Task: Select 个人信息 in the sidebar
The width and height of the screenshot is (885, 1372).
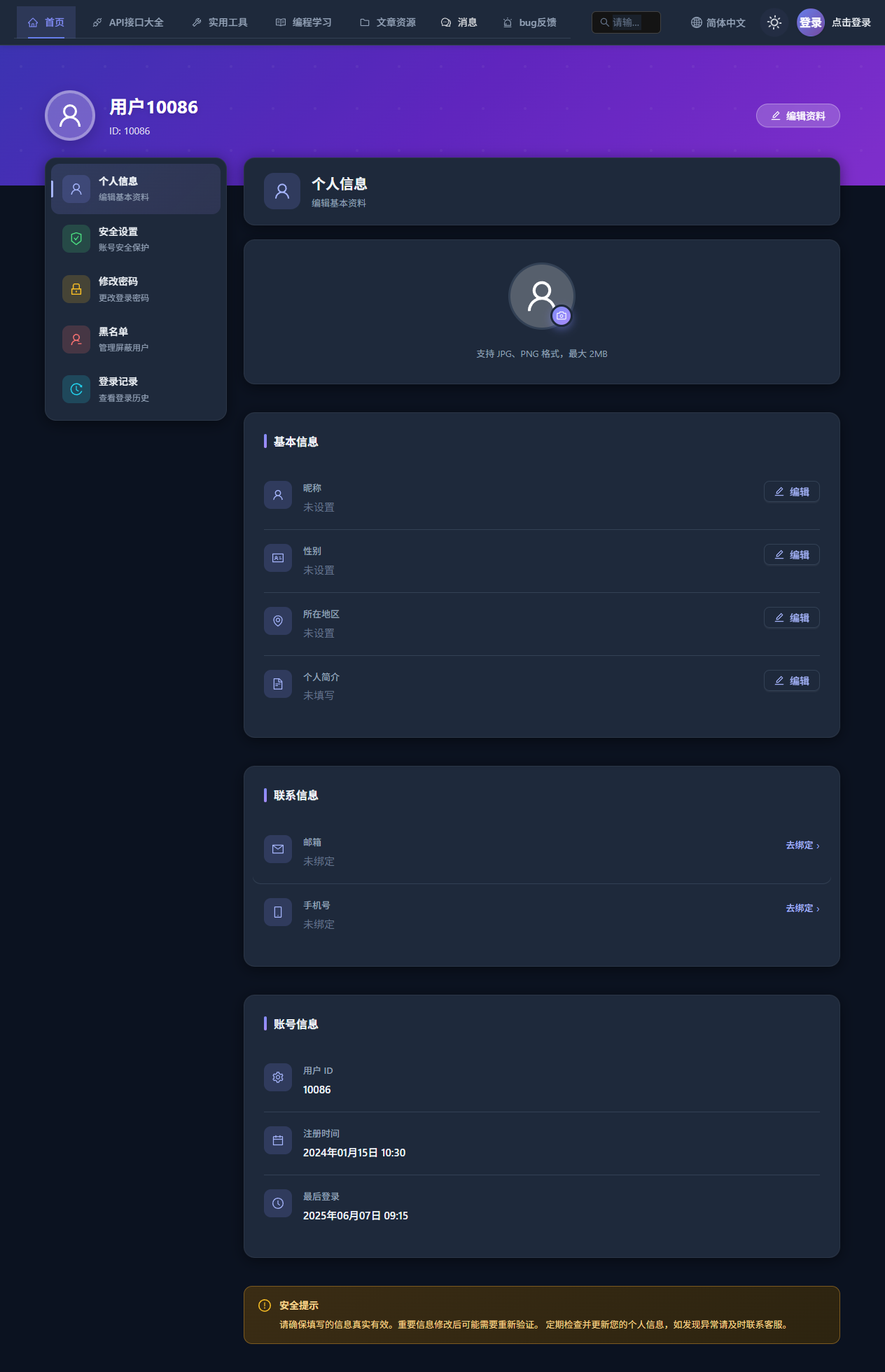Action: coord(136,189)
